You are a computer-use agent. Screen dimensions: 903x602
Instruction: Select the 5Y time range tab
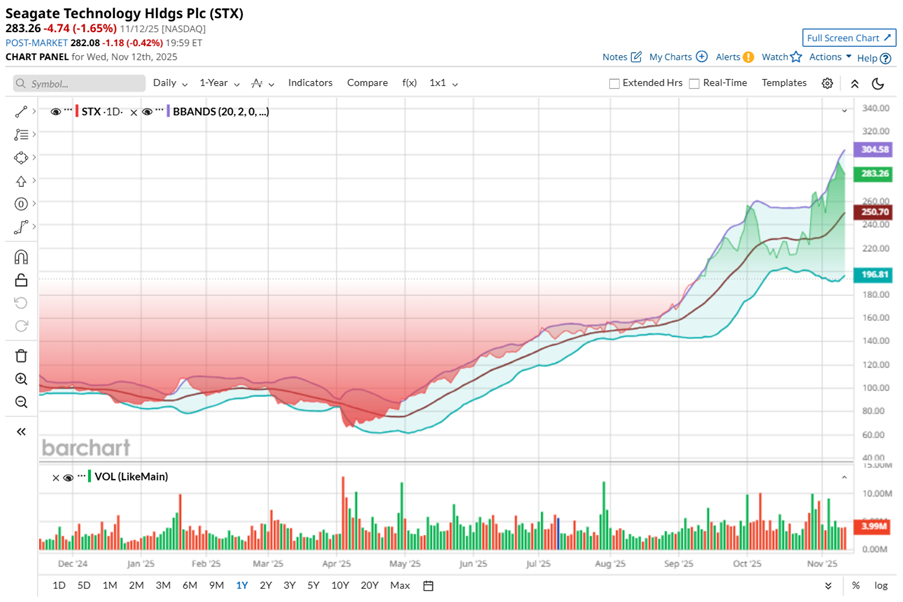tap(313, 585)
